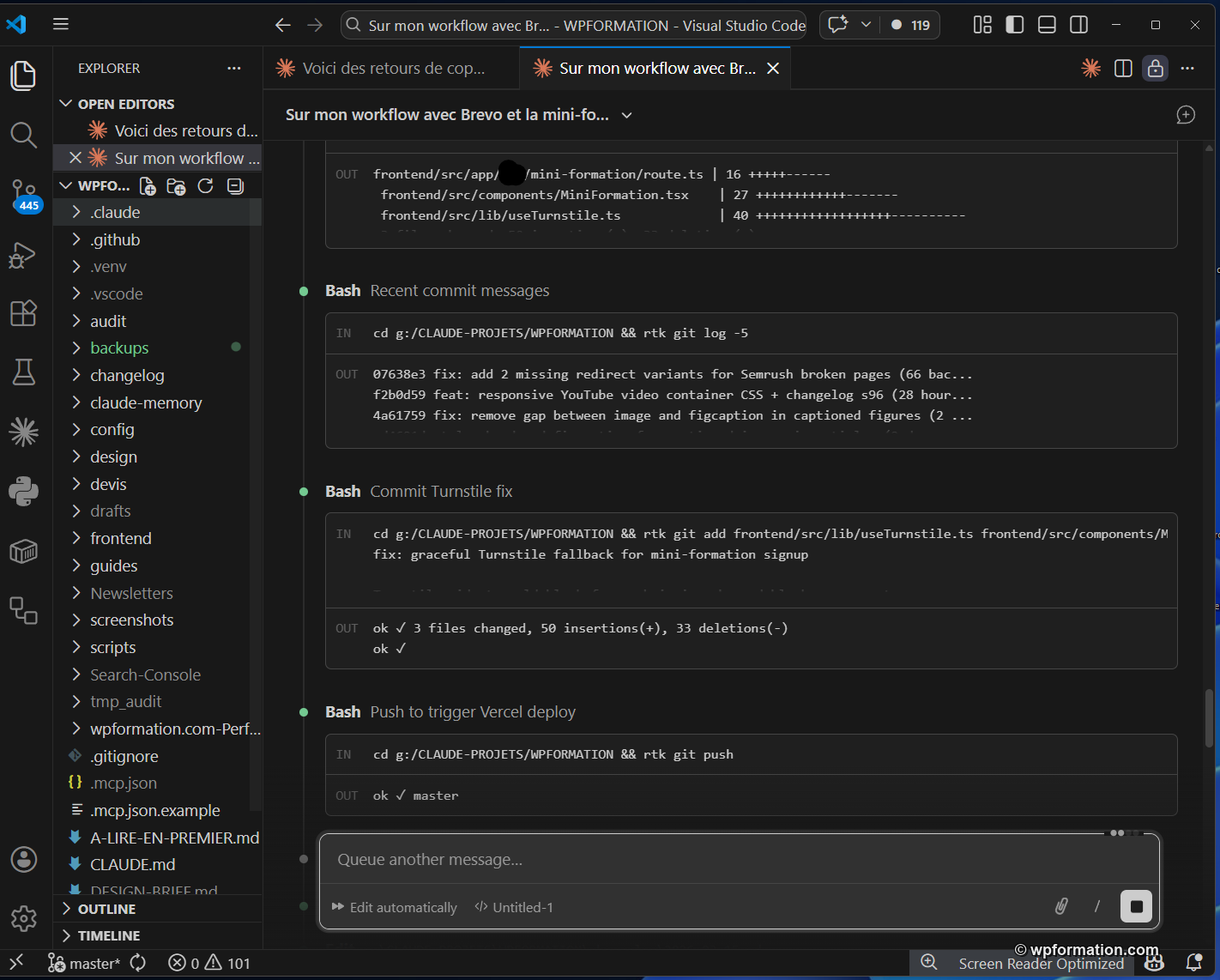Screen dimensions: 1220x980
Task: Close 'Sur mon workflow' in open editors
Action: tap(75, 158)
